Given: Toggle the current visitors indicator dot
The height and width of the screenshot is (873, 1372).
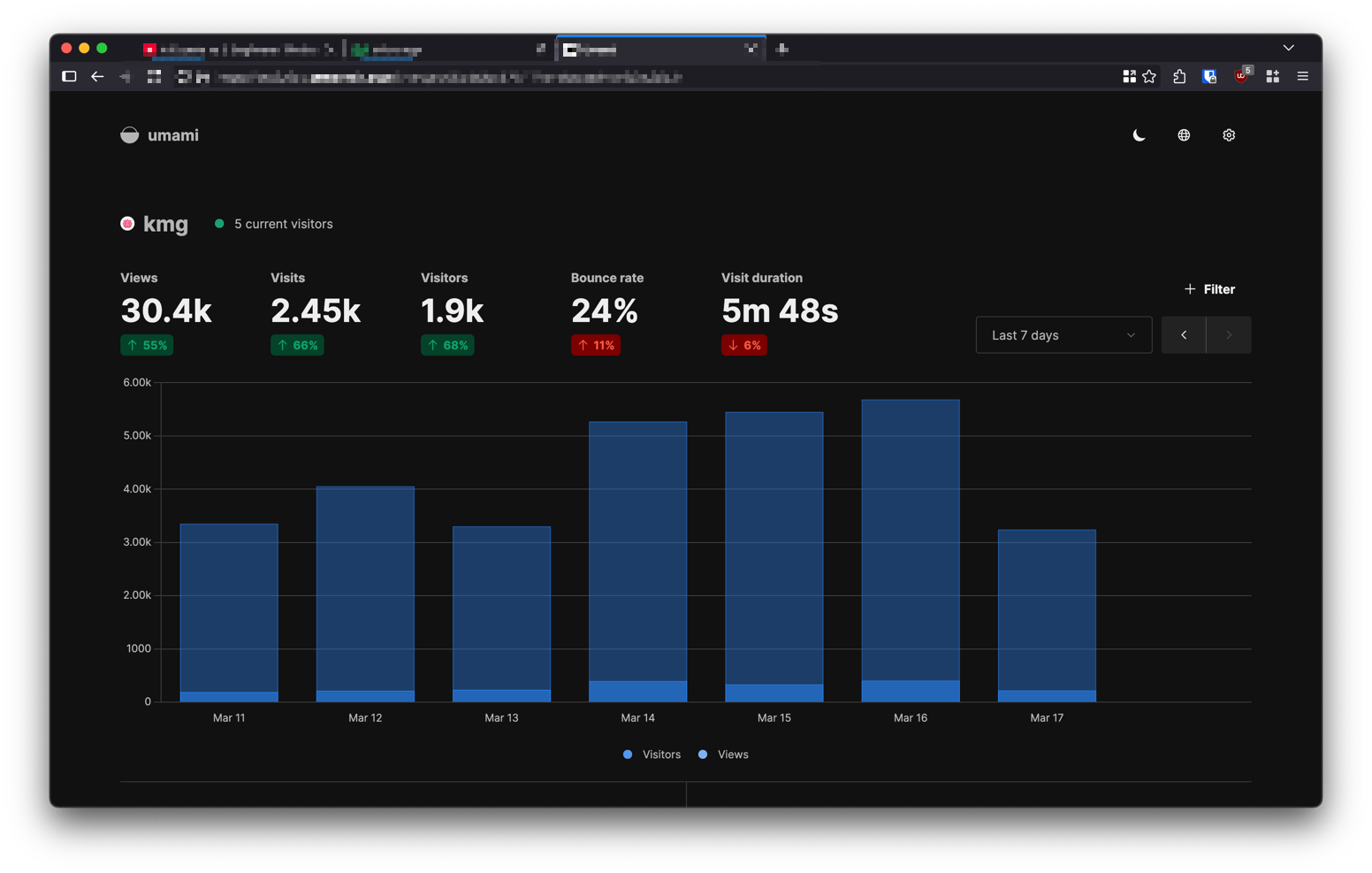Looking at the screenshot, I should pyautogui.click(x=219, y=224).
